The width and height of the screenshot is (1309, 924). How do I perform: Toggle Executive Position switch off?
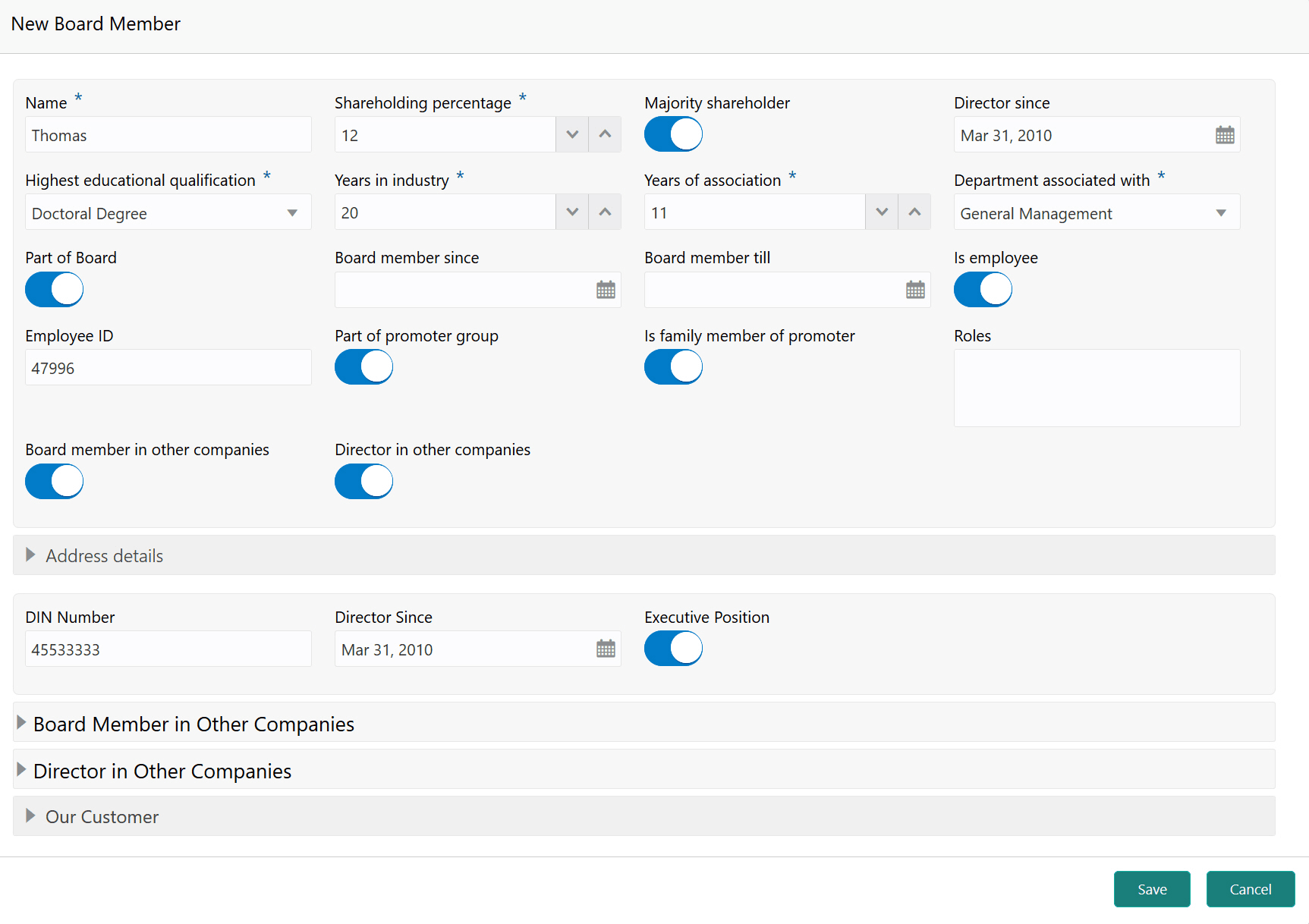[x=673, y=649]
